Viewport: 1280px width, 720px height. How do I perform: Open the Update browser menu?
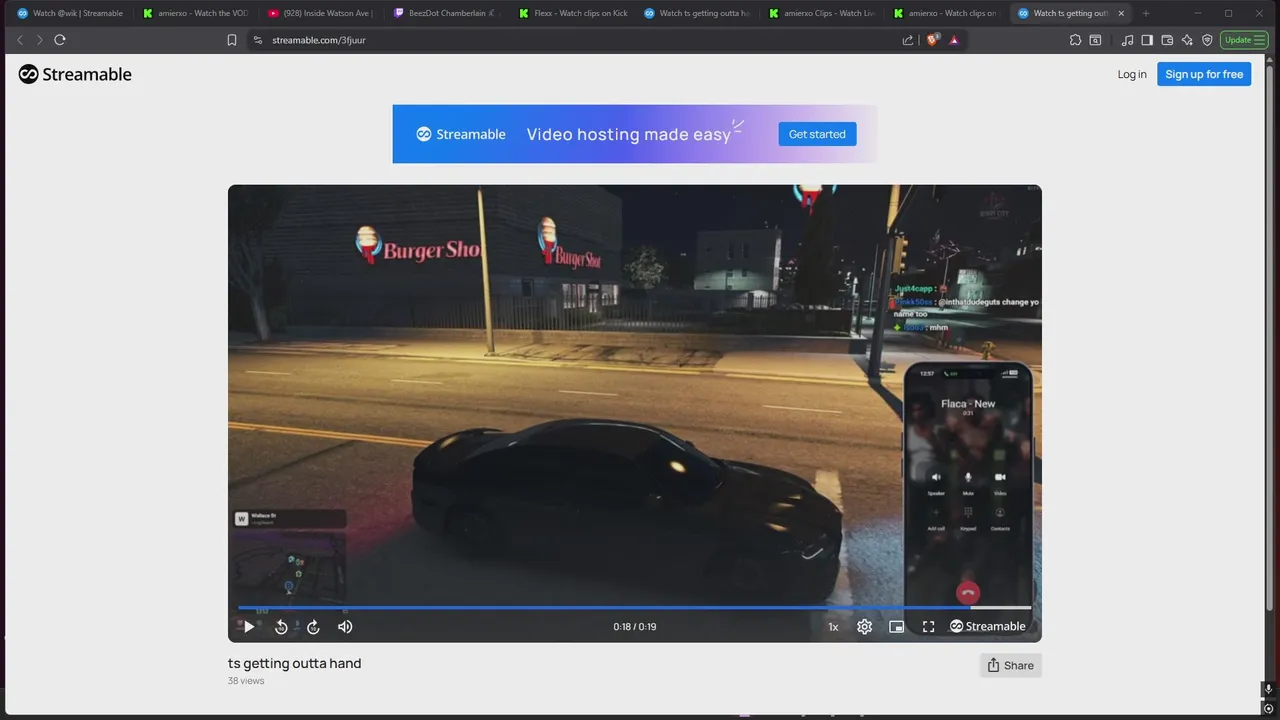point(1244,40)
